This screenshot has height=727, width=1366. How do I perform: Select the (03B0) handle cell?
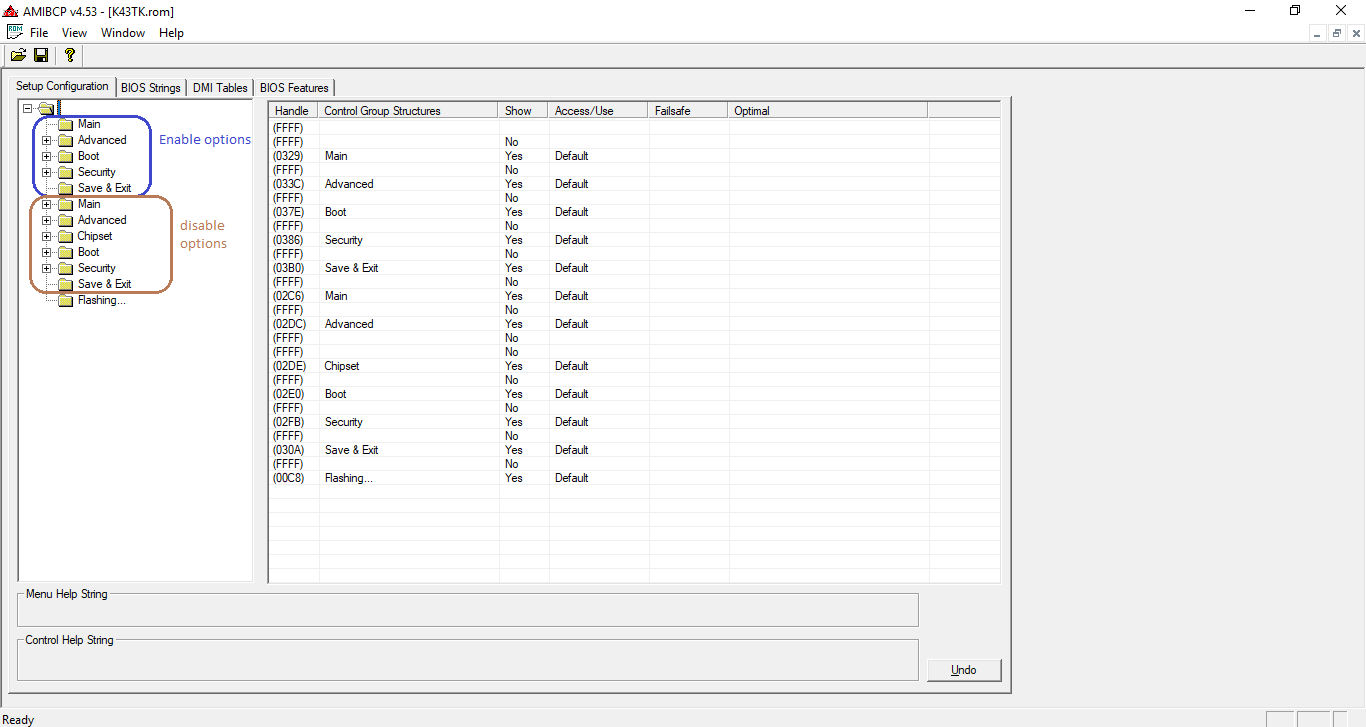pyautogui.click(x=289, y=268)
